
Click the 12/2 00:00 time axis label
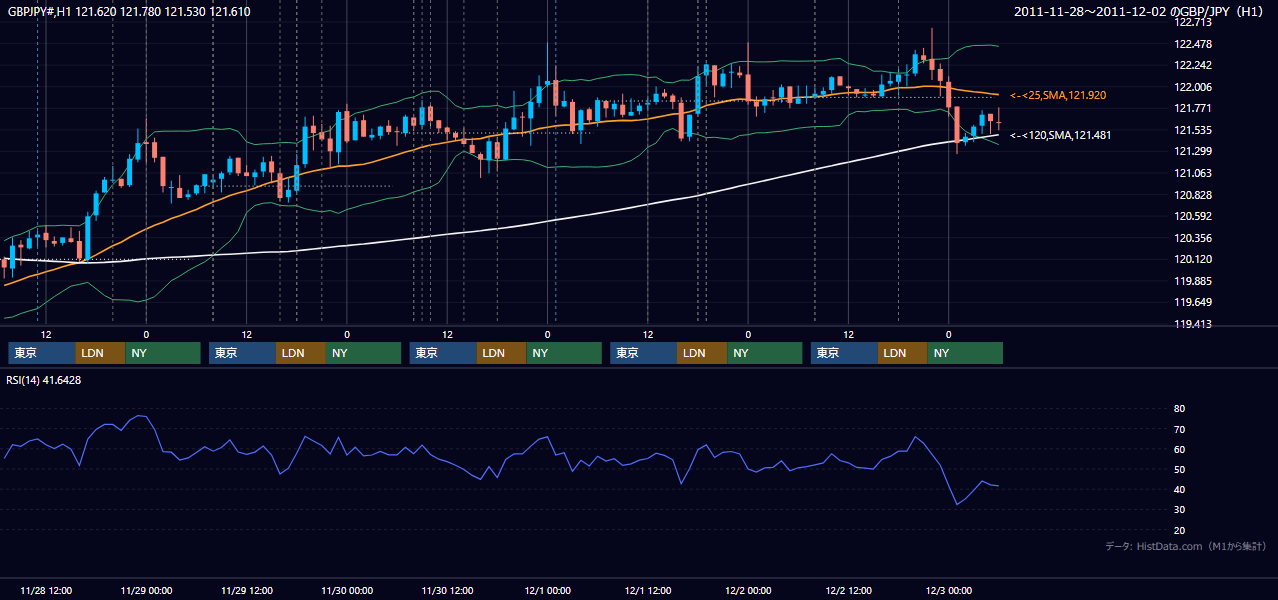748,590
